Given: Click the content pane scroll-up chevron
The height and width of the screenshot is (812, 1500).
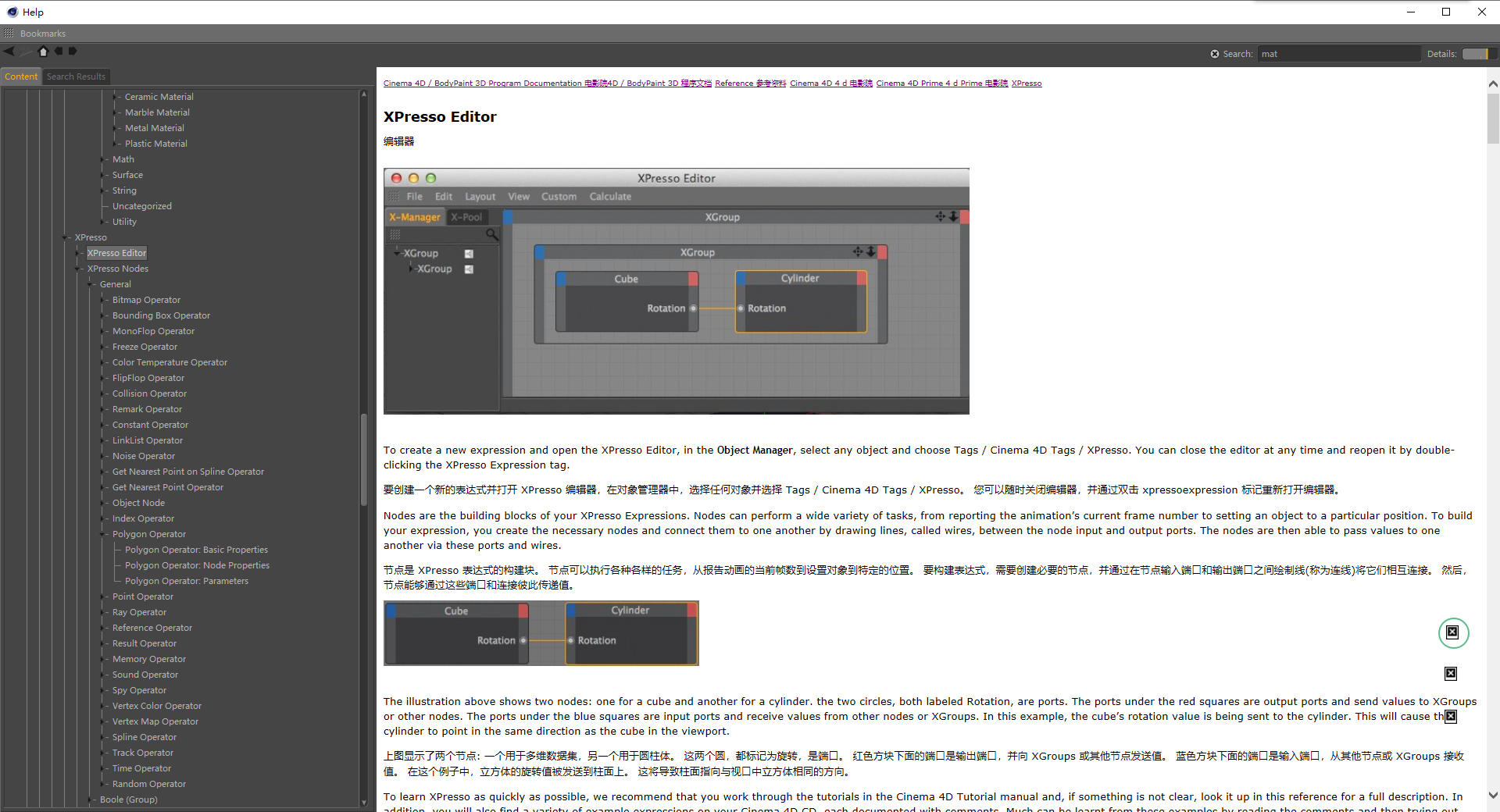Looking at the screenshot, I should pyautogui.click(x=1493, y=84).
